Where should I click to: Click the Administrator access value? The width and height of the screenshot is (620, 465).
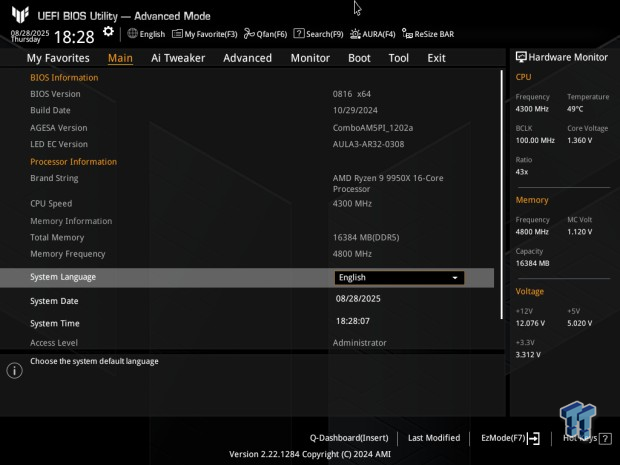tap(359, 343)
